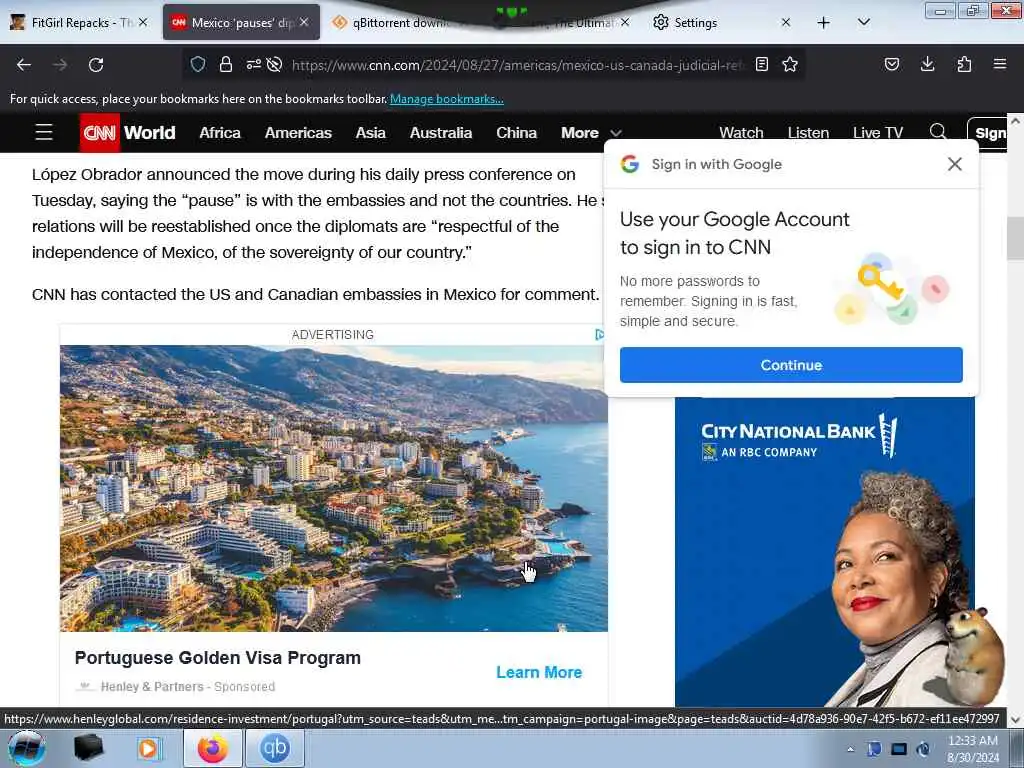Click the Live TV link
The width and height of the screenshot is (1024, 768).
[878, 133]
